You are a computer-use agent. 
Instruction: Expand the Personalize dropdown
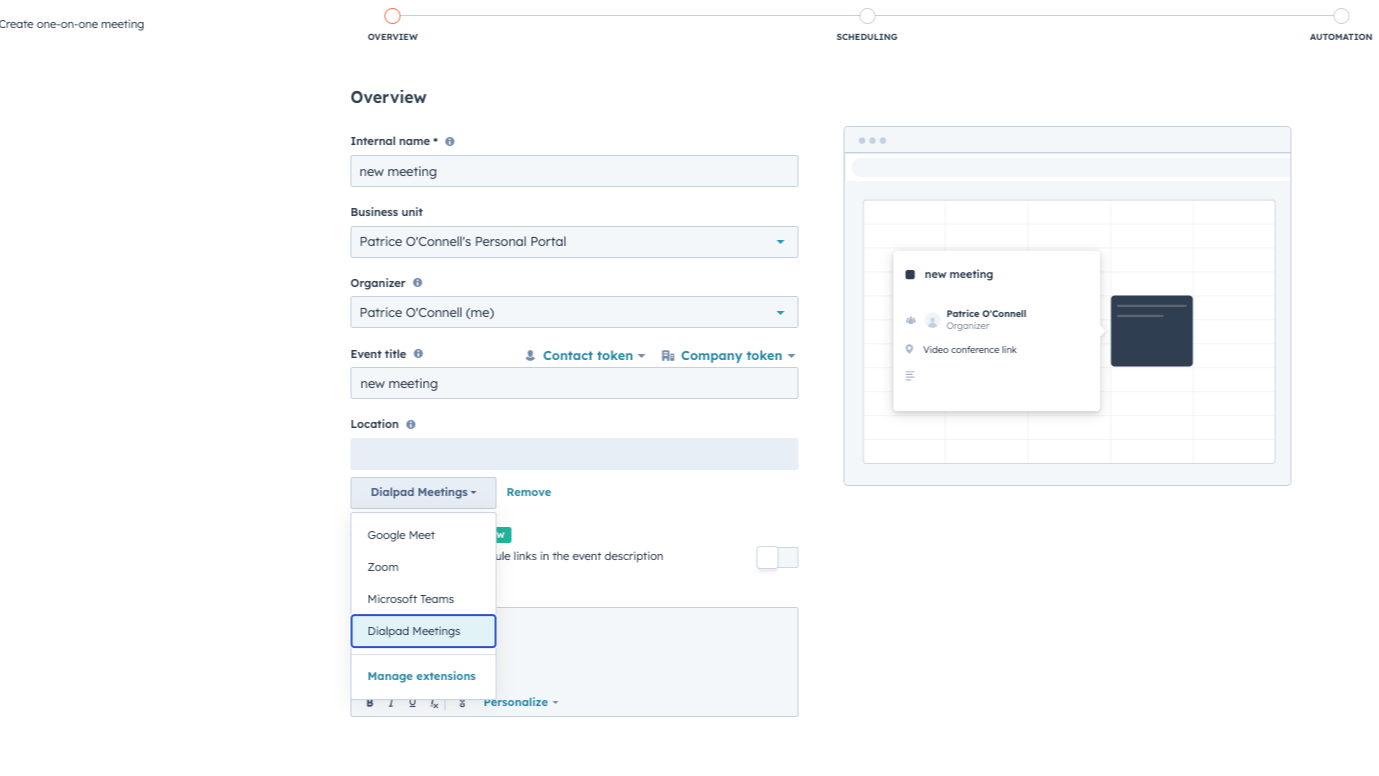coord(519,702)
